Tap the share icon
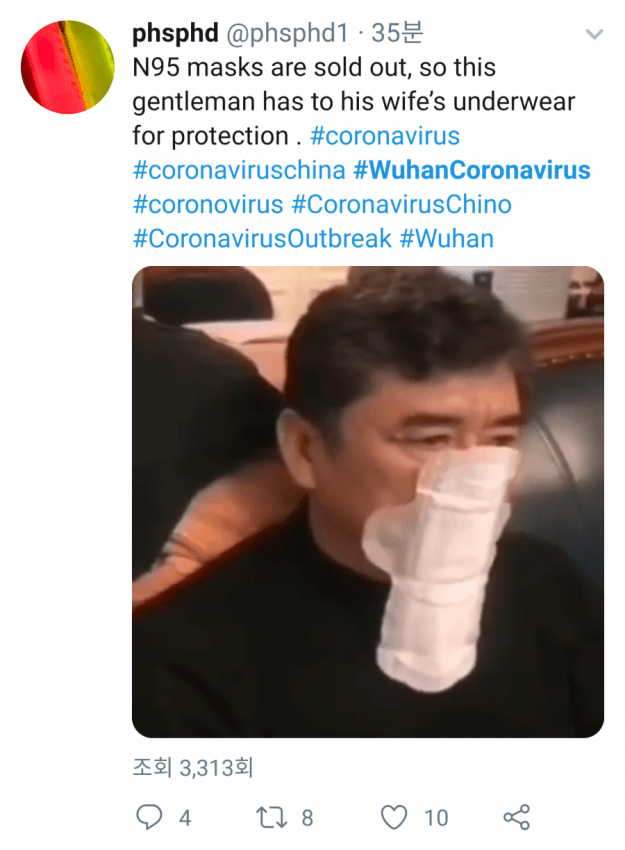 click(516, 817)
